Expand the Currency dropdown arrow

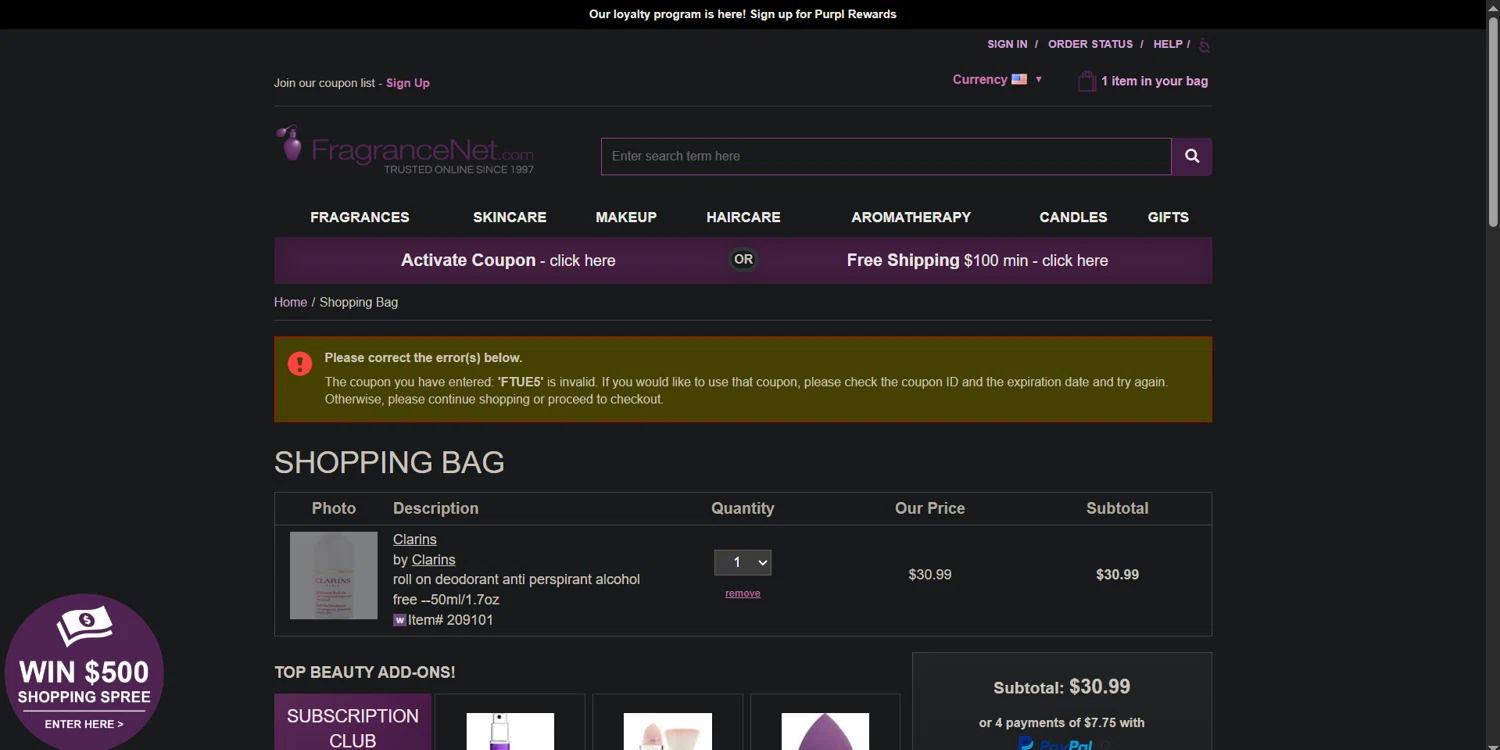(1038, 79)
